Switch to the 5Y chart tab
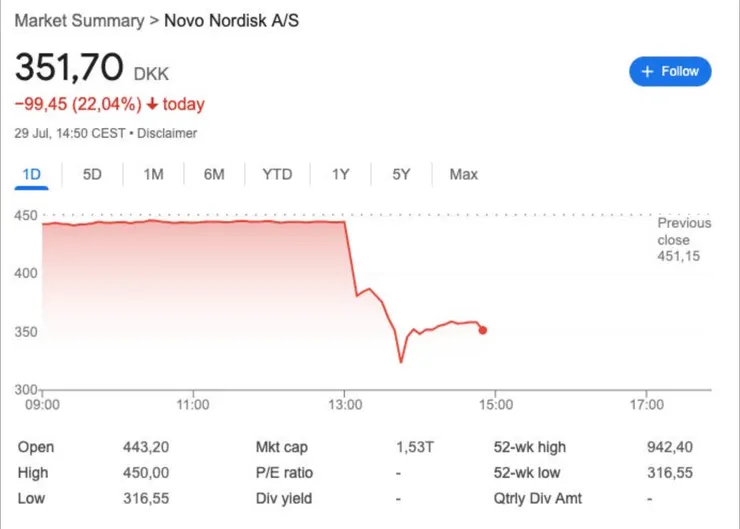This screenshot has width=740, height=529. pos(401,174)
